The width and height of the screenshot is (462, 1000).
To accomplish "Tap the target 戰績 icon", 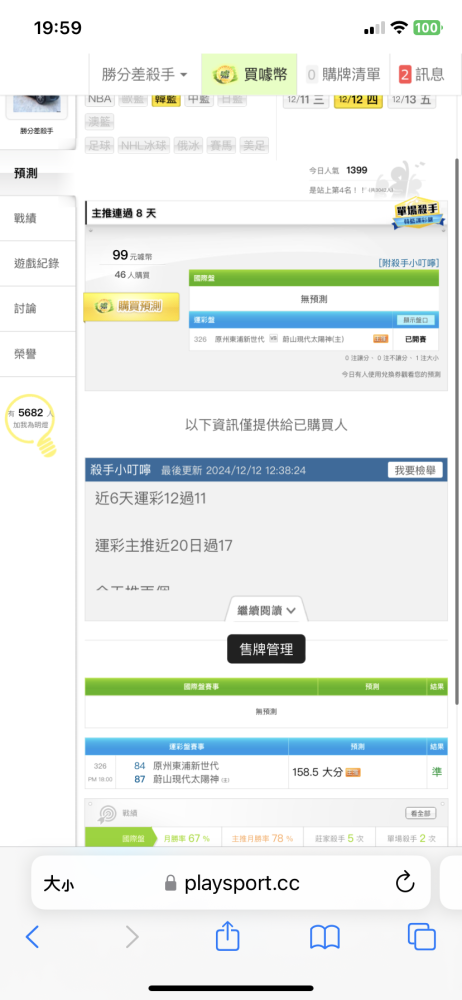I will coord(107,814).
